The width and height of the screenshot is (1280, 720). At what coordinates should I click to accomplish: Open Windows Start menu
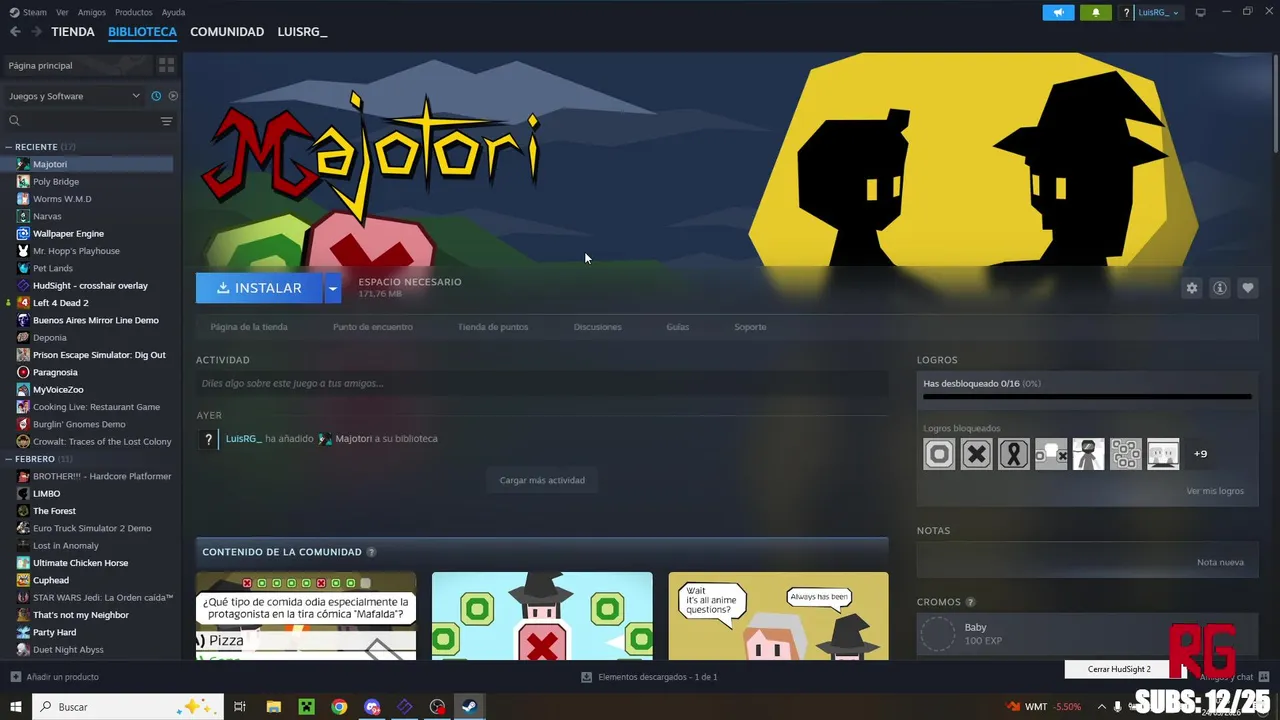15,707
